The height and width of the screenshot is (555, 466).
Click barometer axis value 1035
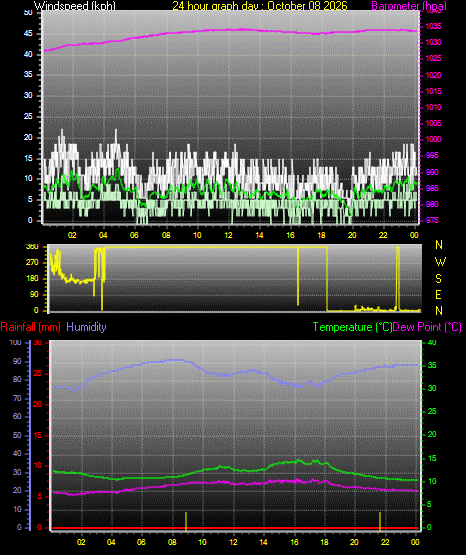click(x=433, y=27)
